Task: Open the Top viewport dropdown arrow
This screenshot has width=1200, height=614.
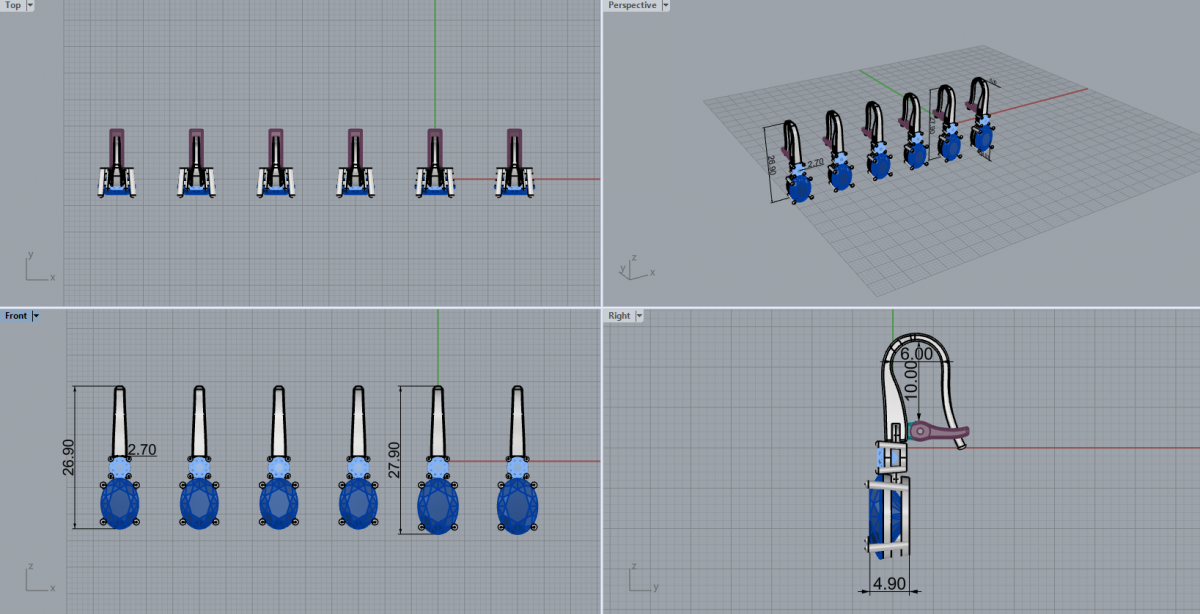Action: (30, 5)
